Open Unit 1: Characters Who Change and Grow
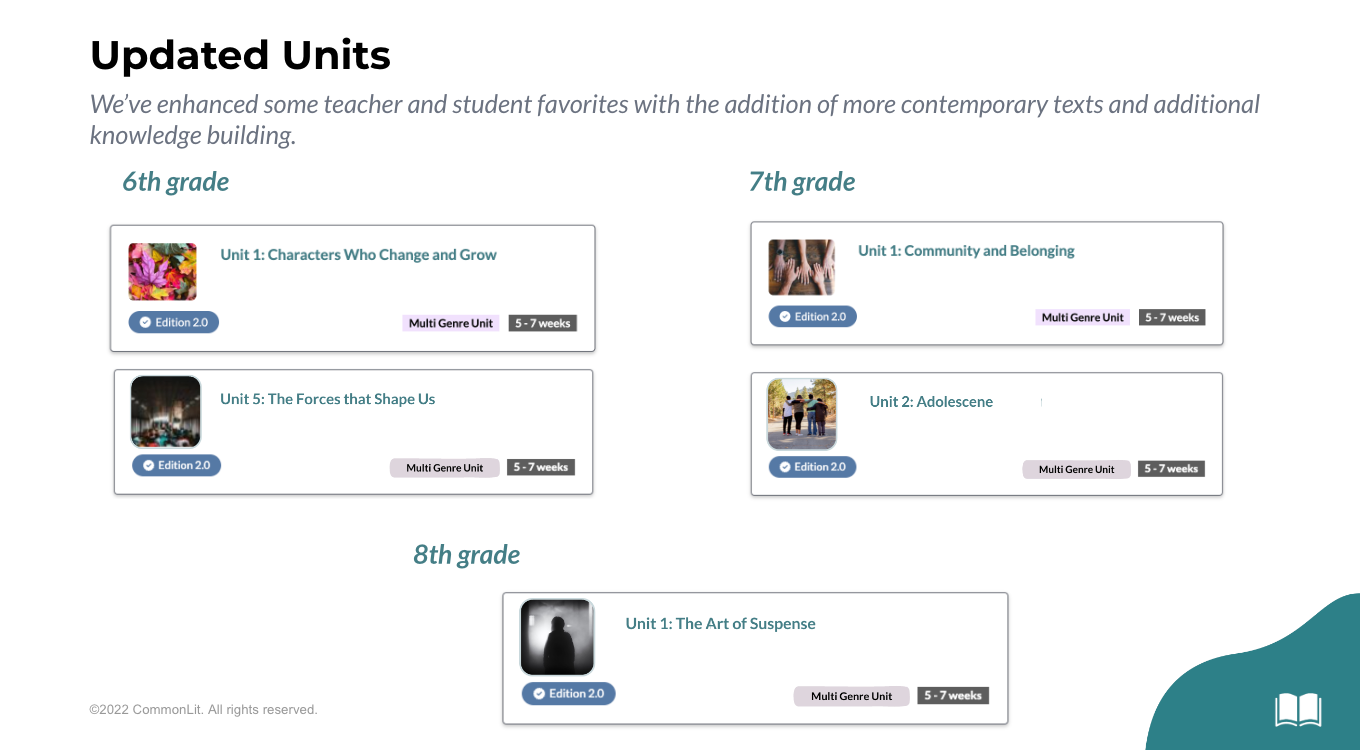Viewport: 1360px width, 750px height. pyautogui.click(x=358, y=255)
